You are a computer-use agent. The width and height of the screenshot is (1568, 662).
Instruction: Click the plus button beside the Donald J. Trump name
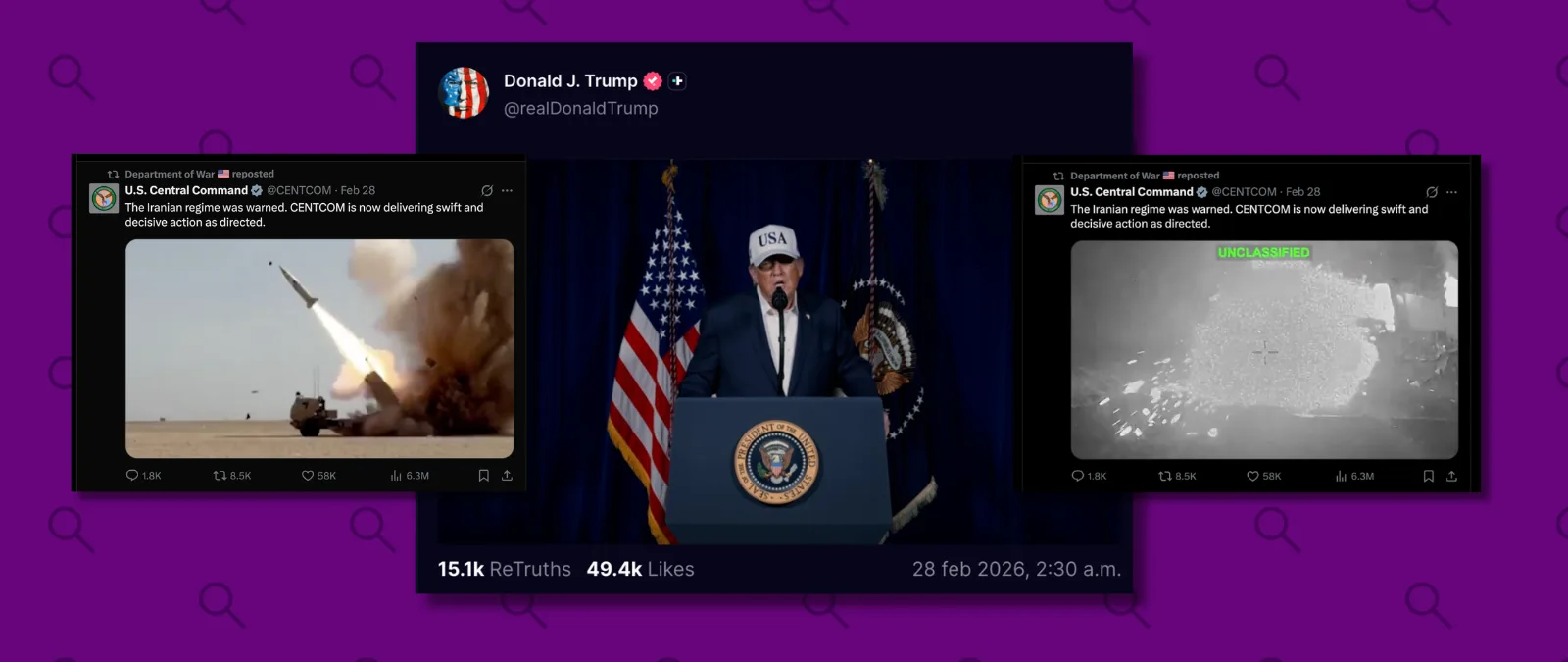click(677, 81)
